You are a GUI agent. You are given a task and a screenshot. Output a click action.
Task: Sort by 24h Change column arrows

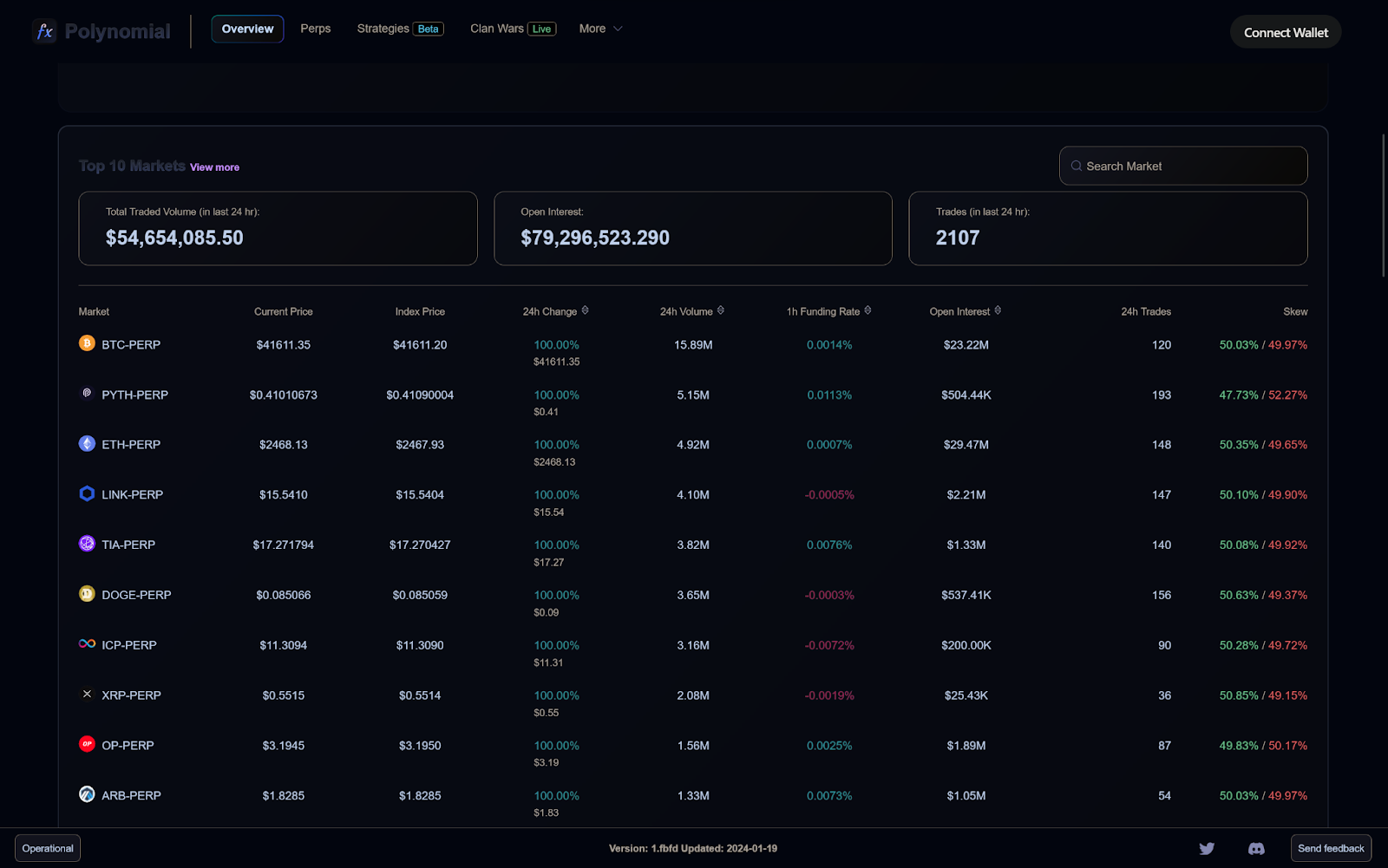click(585, 310)
